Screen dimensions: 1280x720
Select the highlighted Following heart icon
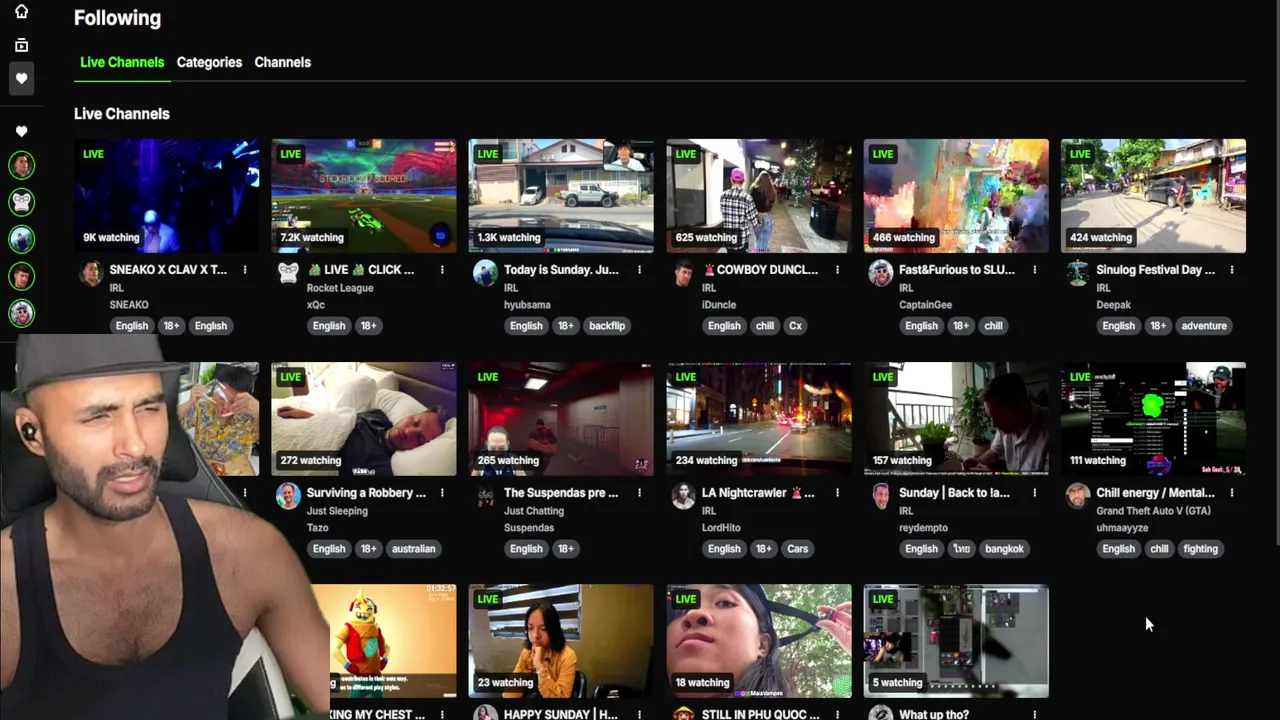coord(21,79)
